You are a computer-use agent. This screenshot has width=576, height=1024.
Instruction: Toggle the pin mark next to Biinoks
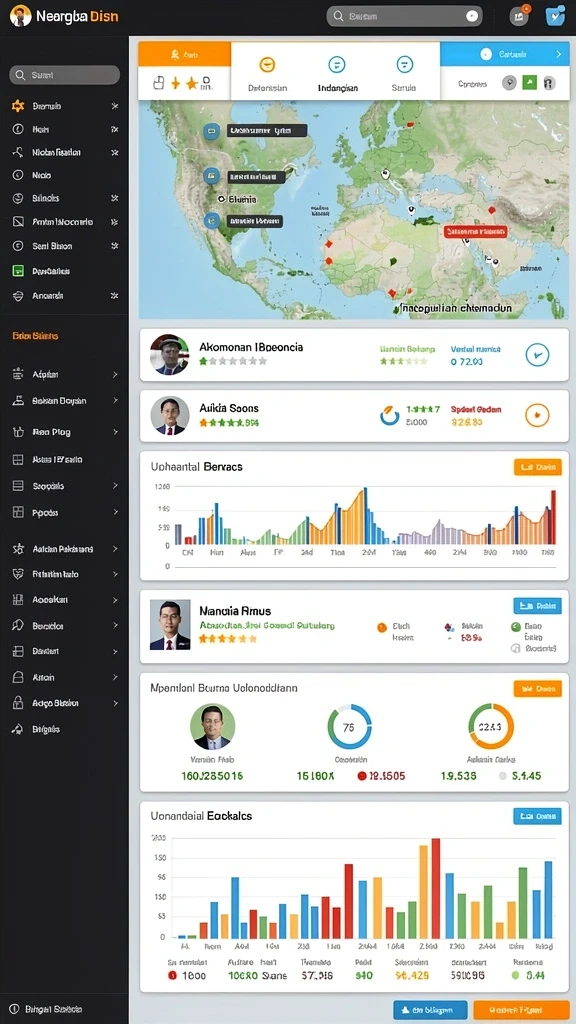pyautogui.click(x=115, y=198)
